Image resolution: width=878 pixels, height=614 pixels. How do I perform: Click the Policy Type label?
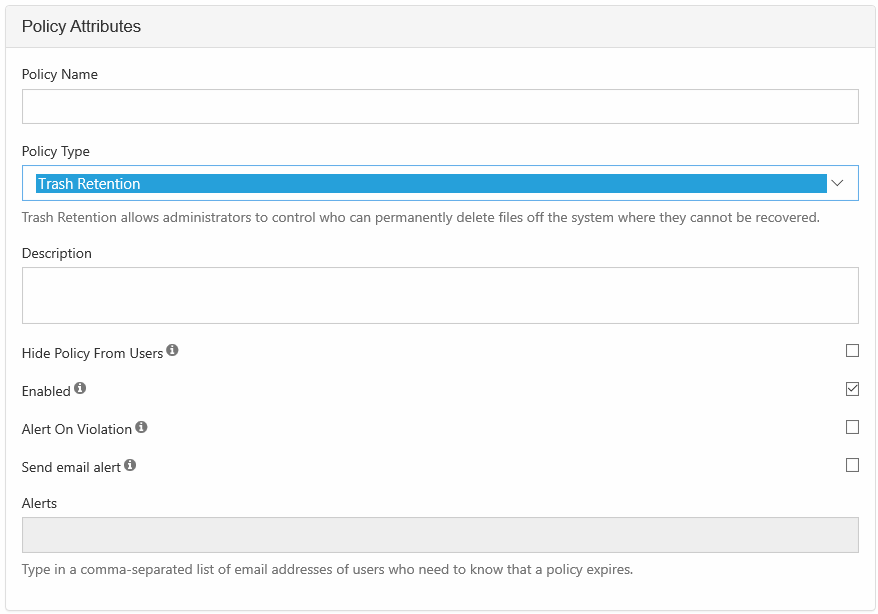56,151
